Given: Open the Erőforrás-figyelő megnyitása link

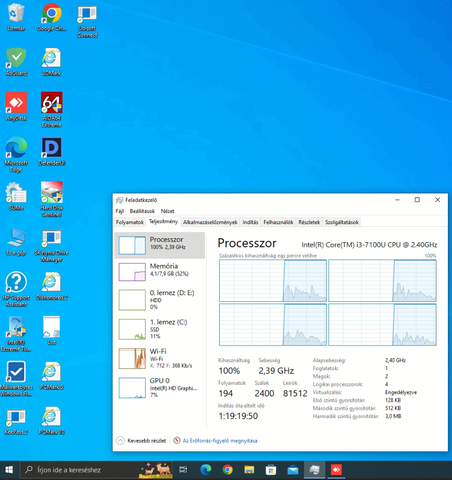Looking at the screenshot, I should tap(220, 441).
